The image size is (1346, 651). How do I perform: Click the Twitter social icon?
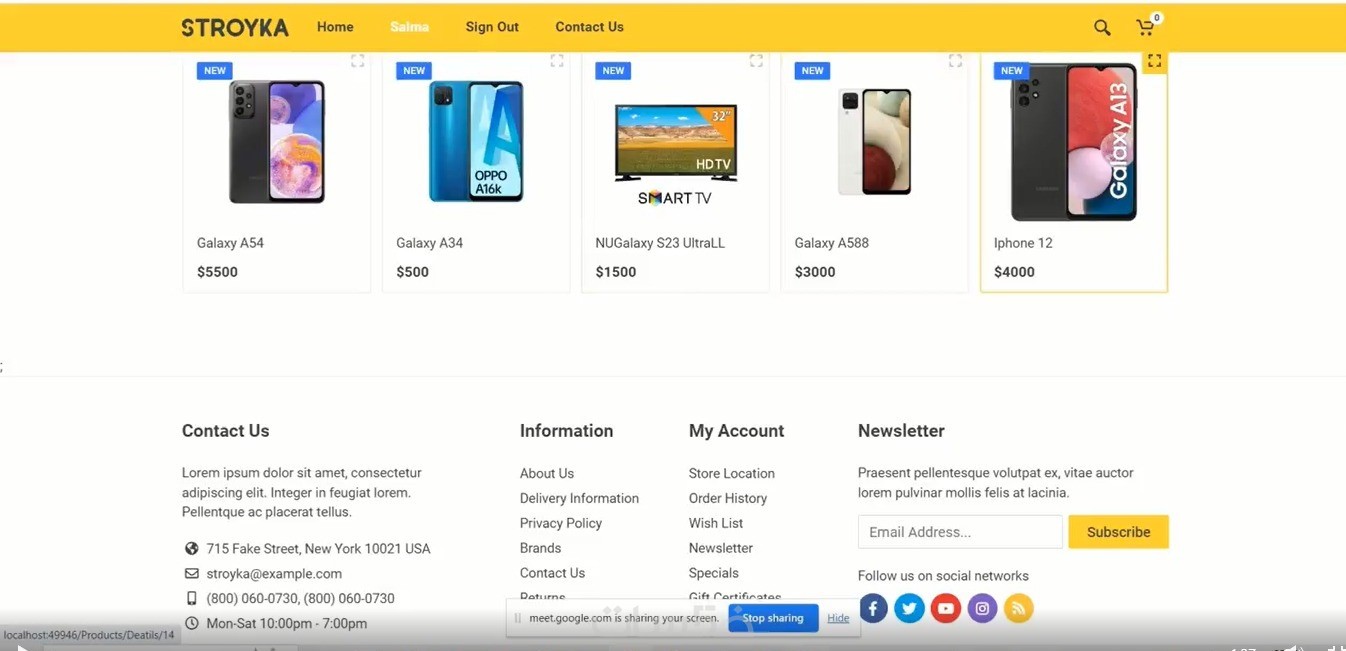[x=909, y=608]
